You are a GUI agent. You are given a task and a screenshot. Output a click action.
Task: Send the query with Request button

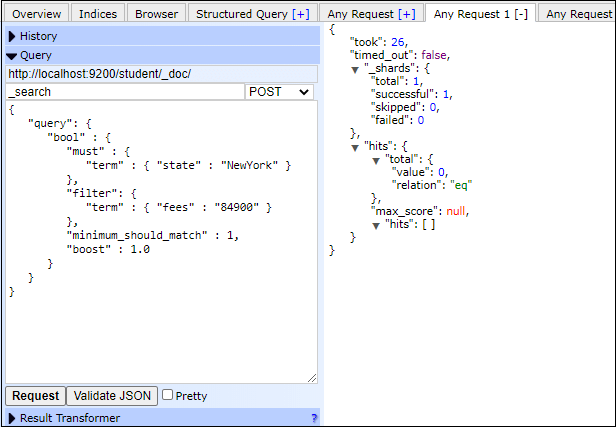[x=35, y=396]
